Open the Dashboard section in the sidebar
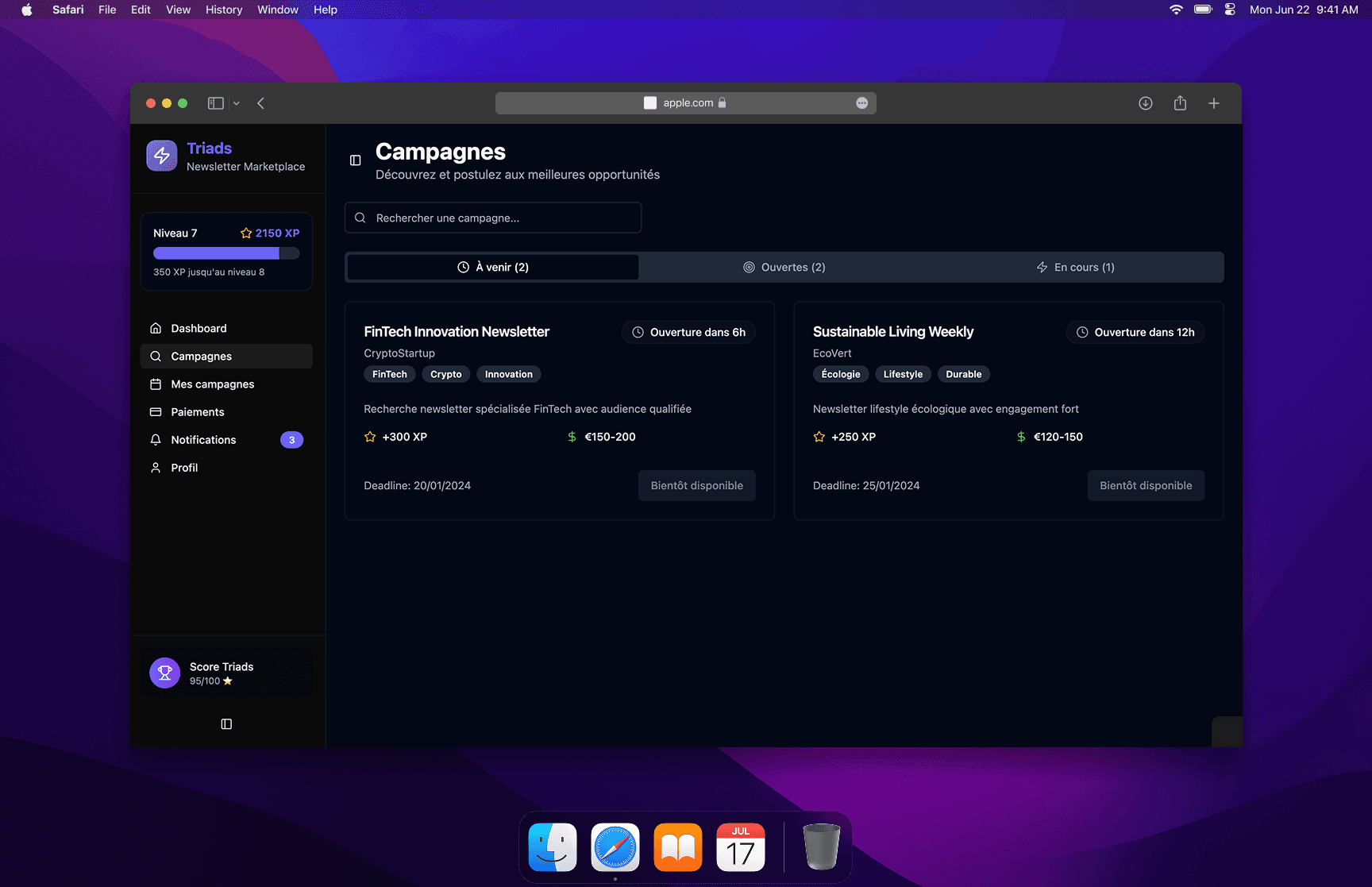1372x887 pixels. coord(198,328)
